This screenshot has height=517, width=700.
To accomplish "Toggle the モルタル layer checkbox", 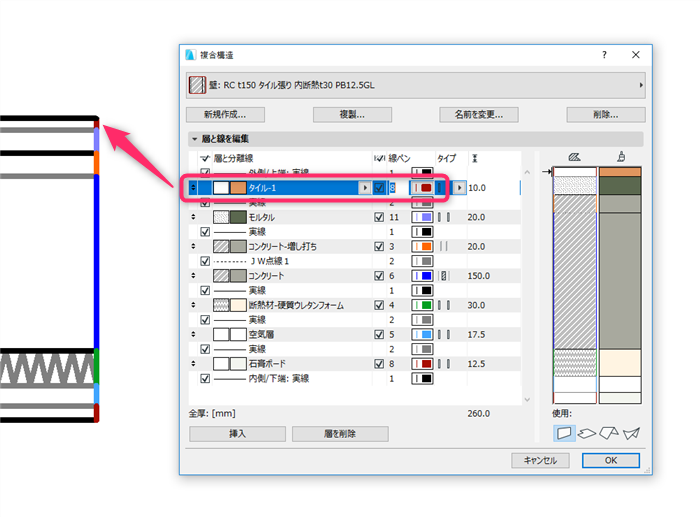I will click(379, 217).
